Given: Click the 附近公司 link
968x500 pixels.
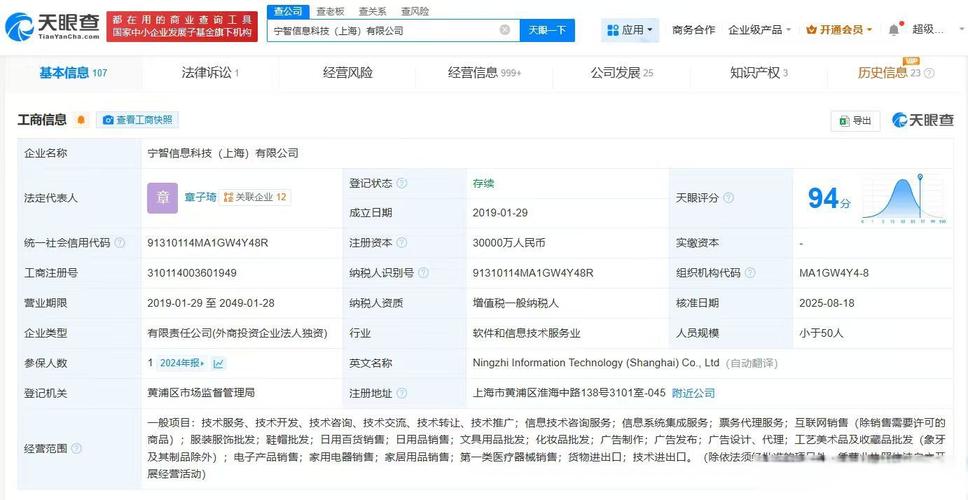Looking at the screenshot, I should pyautogui.click(x=693, y=393).
